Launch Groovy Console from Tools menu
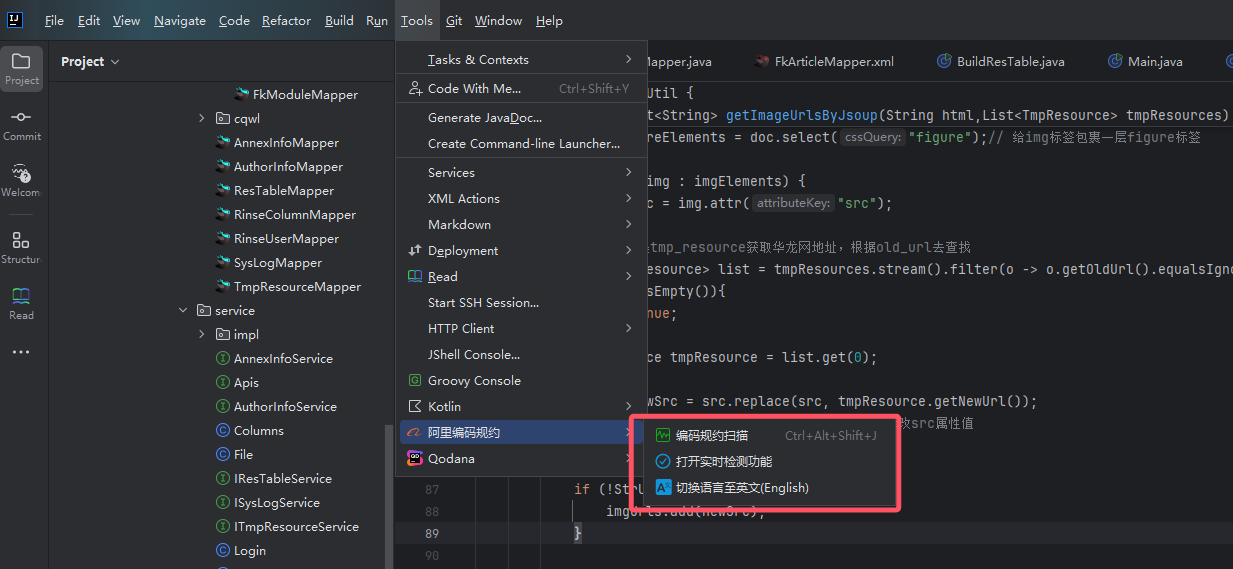1233x569 pixels. pos(474,381)
